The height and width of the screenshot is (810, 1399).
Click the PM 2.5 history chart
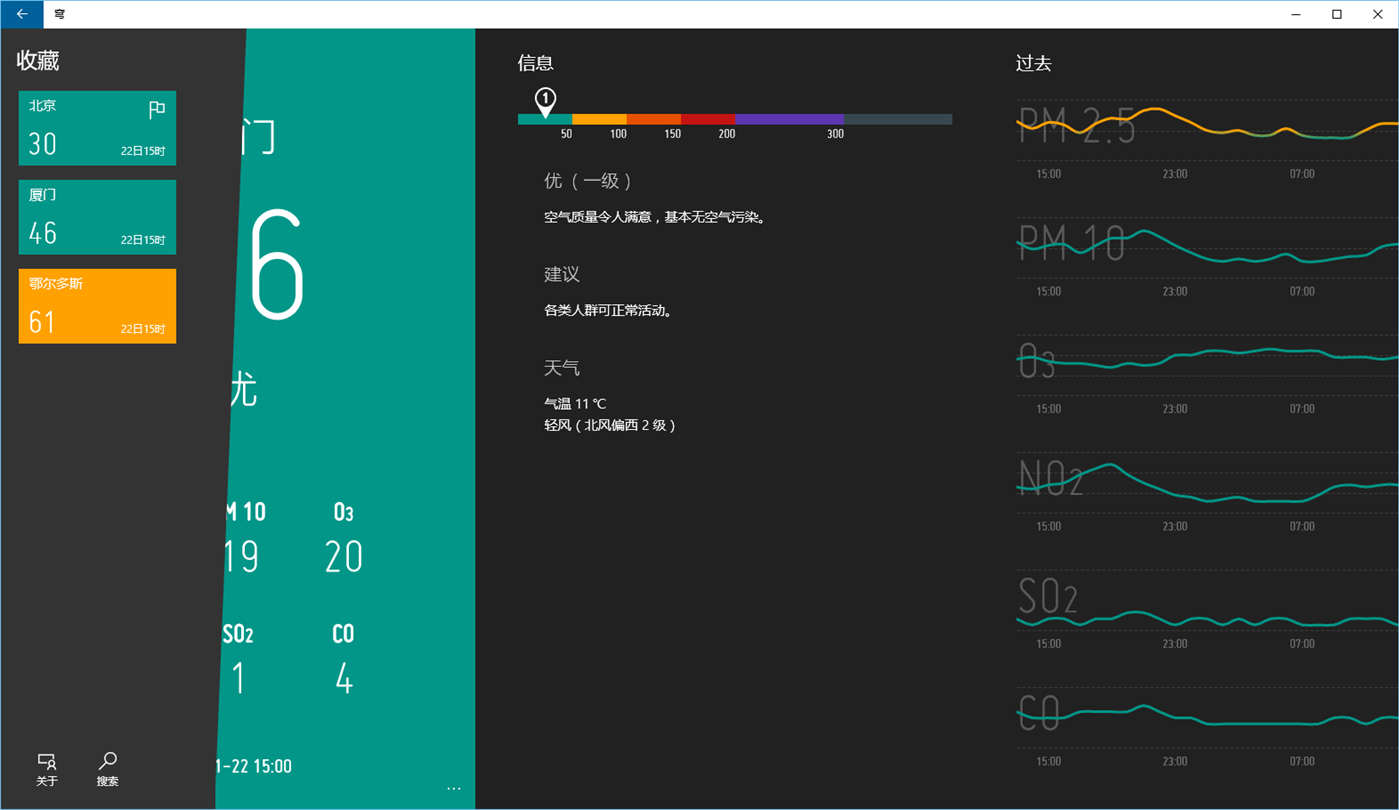(1207, 130)
